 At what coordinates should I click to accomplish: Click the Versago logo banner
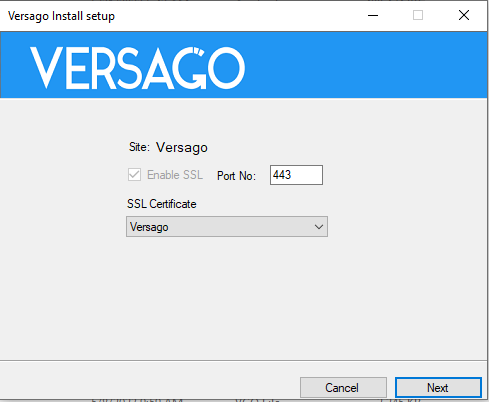244,65
